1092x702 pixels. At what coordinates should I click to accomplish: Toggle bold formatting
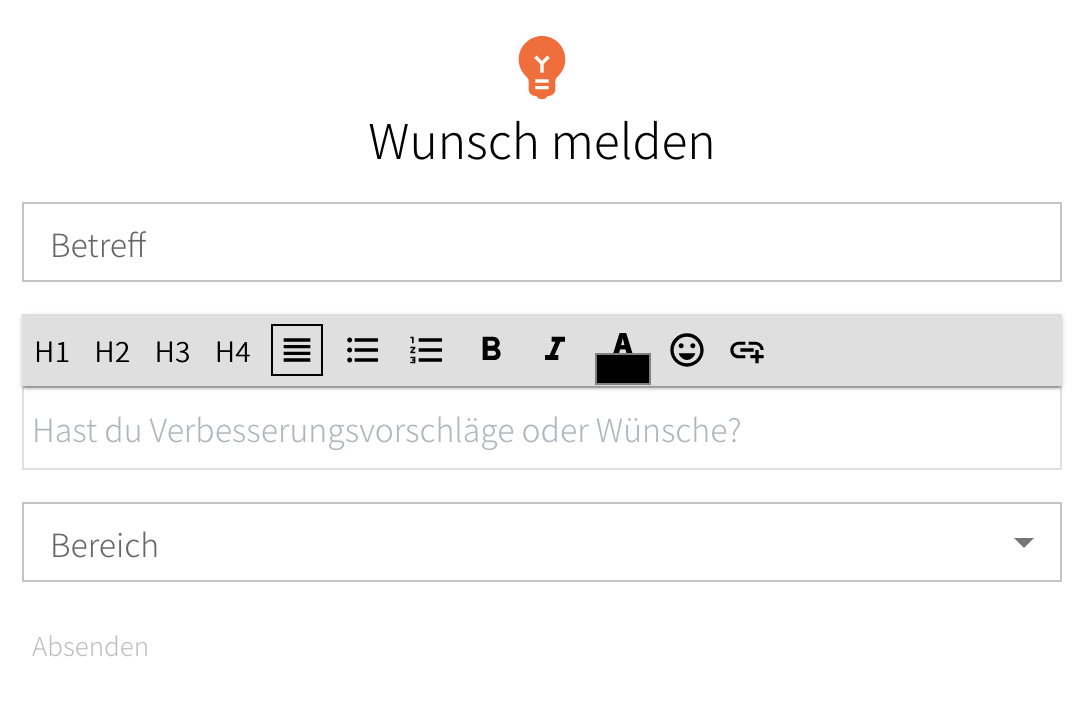[491, 349]
